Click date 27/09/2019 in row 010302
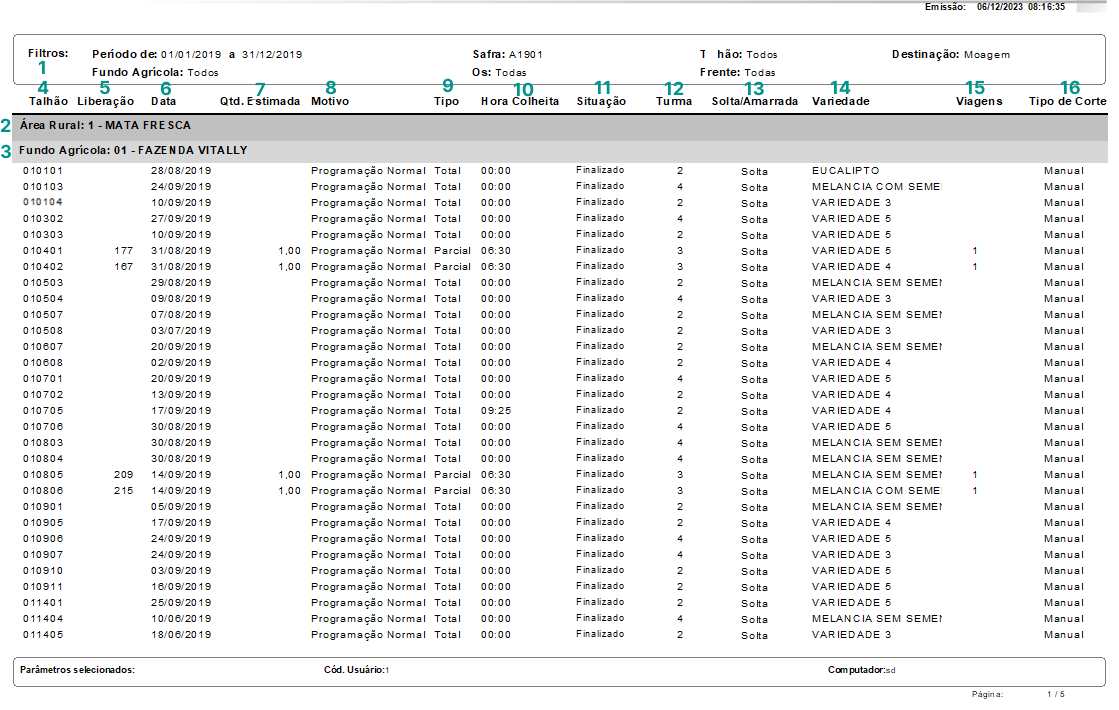 181,219
